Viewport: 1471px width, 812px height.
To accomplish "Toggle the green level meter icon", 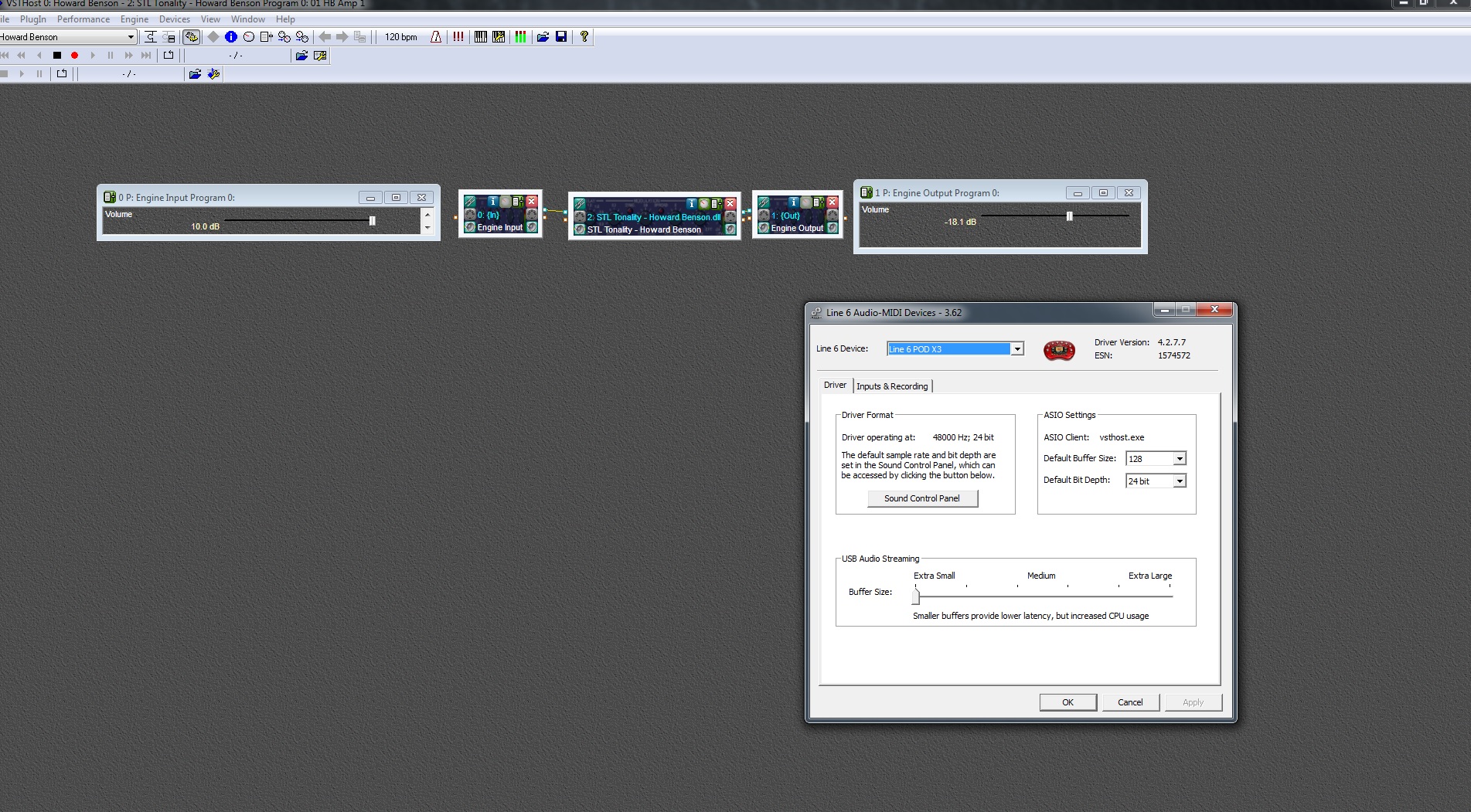I will point(520,36).
